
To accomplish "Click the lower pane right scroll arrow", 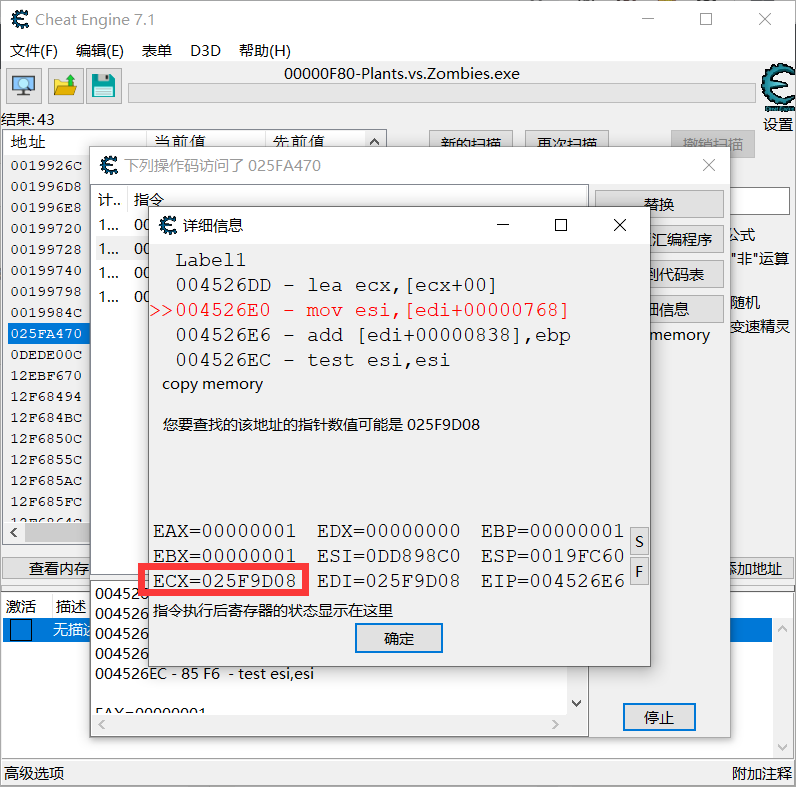I will (555, 725).
